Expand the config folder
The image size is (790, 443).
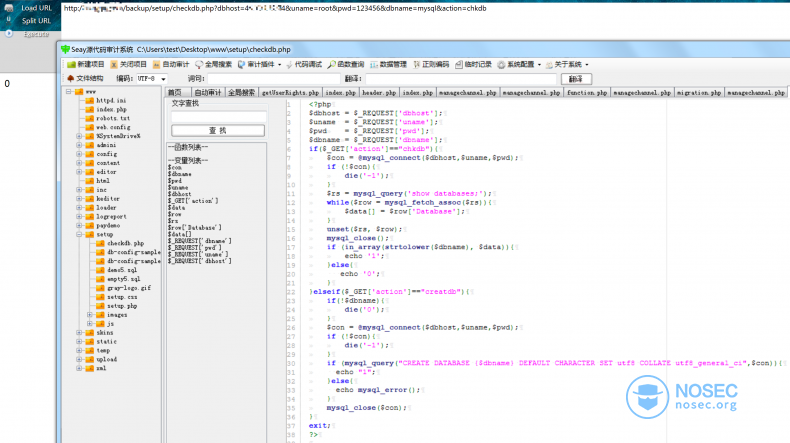click(x=79, y=154)
